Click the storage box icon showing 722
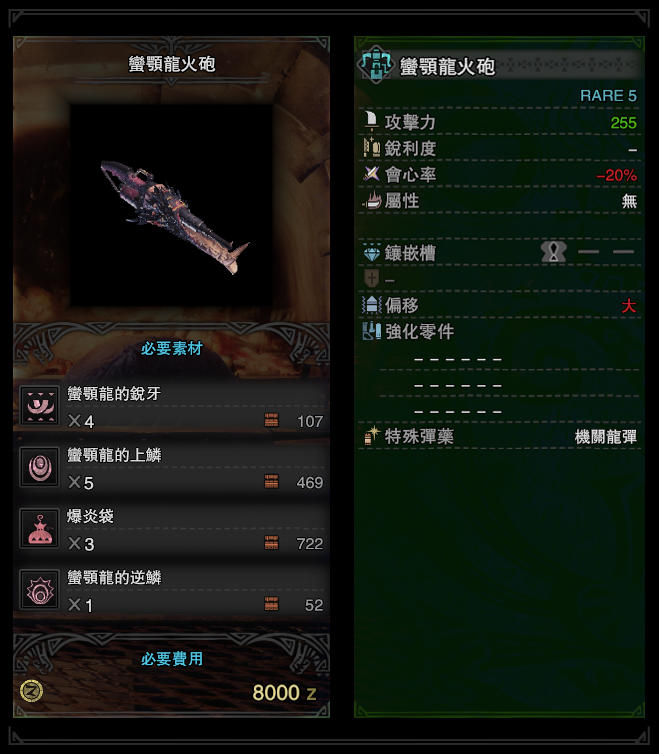The height and width of the screenshot is (754, 659). (271, 543)
